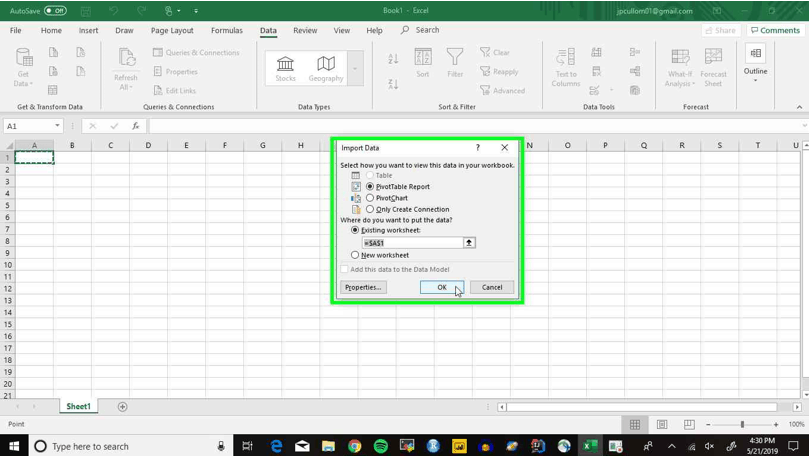Open the Sort dialog icon
This screenshot has height=456, width=809.
[423, 57]
